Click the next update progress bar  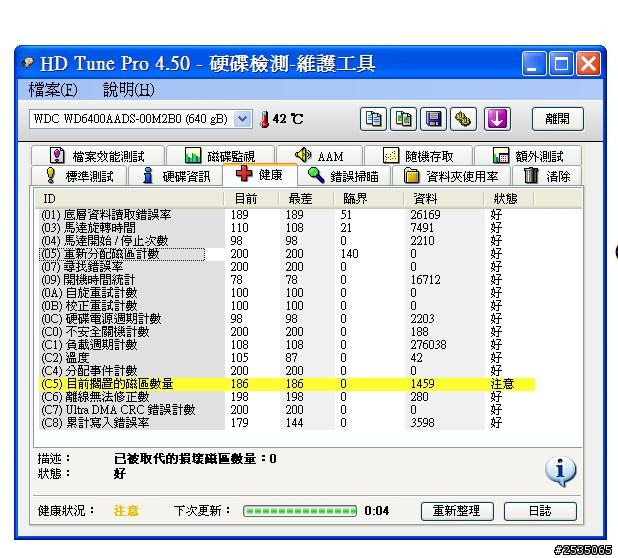point(300,511)
